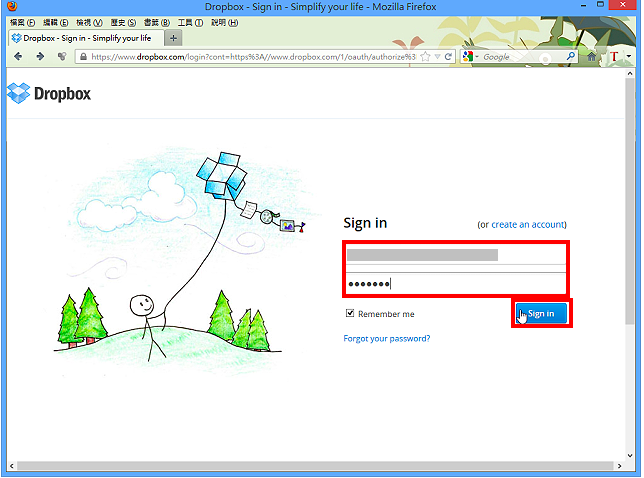This screenshot has height=478, width=644.
Task: Follow the create an account link
Action: pyautogui.click(x=528, y=225)
